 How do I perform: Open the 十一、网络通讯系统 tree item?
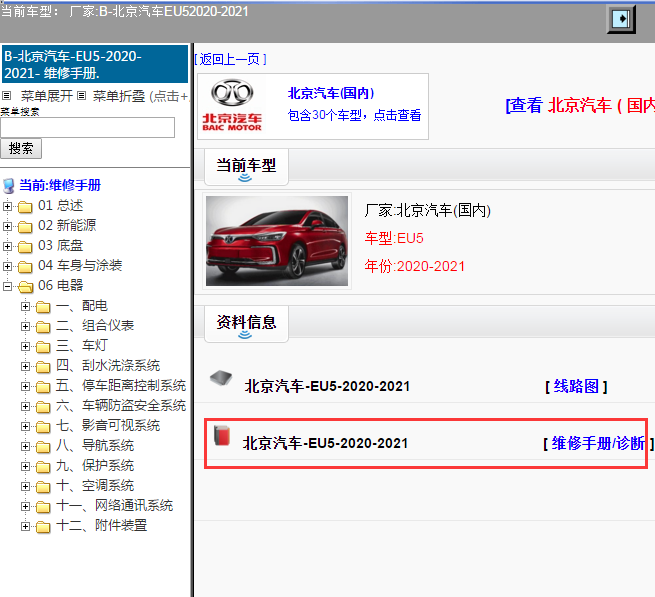114,506
